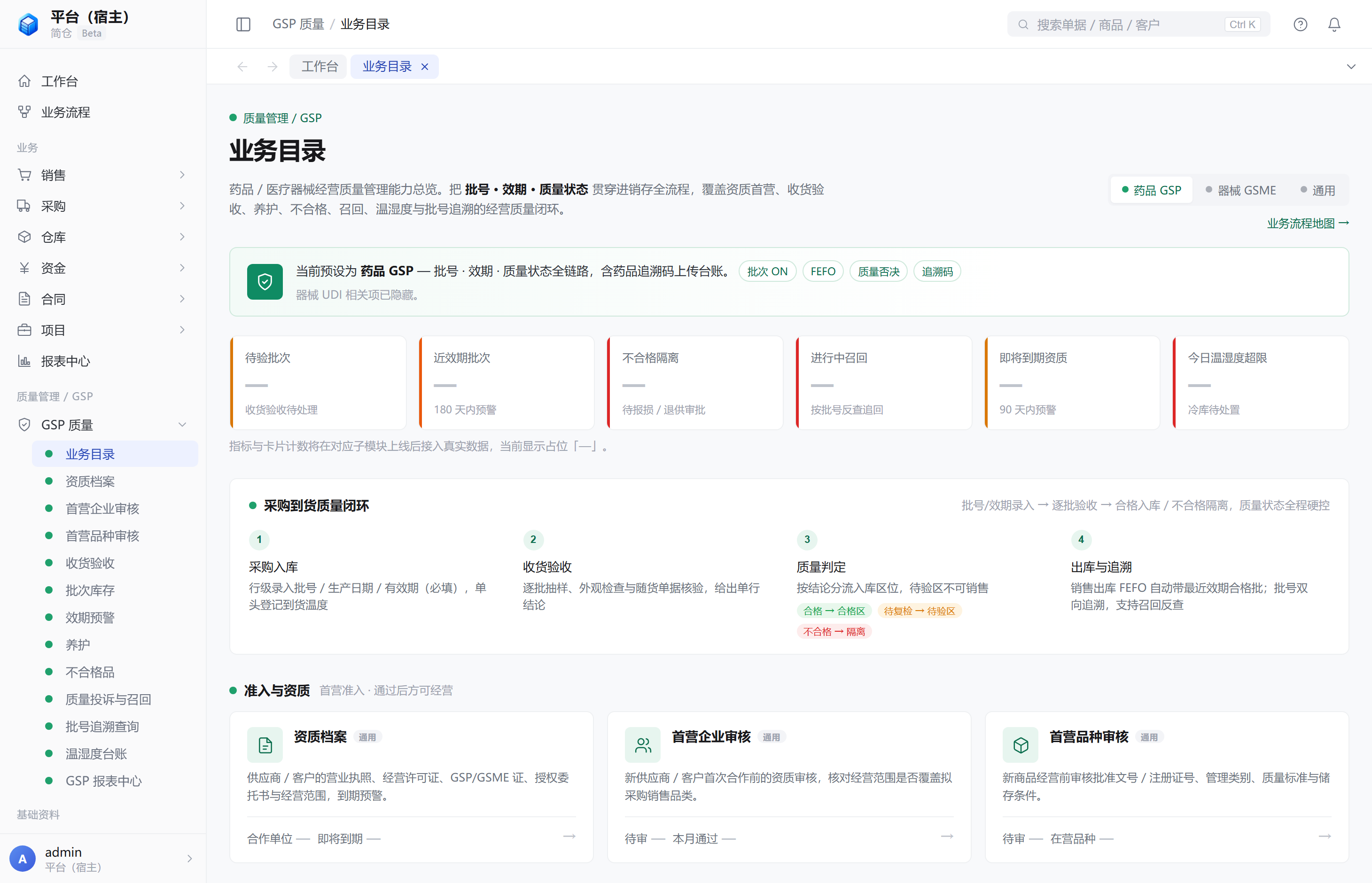The image size is (1372, 883).
Task: Go forward with the right arrow
Action: coord(273,67)
